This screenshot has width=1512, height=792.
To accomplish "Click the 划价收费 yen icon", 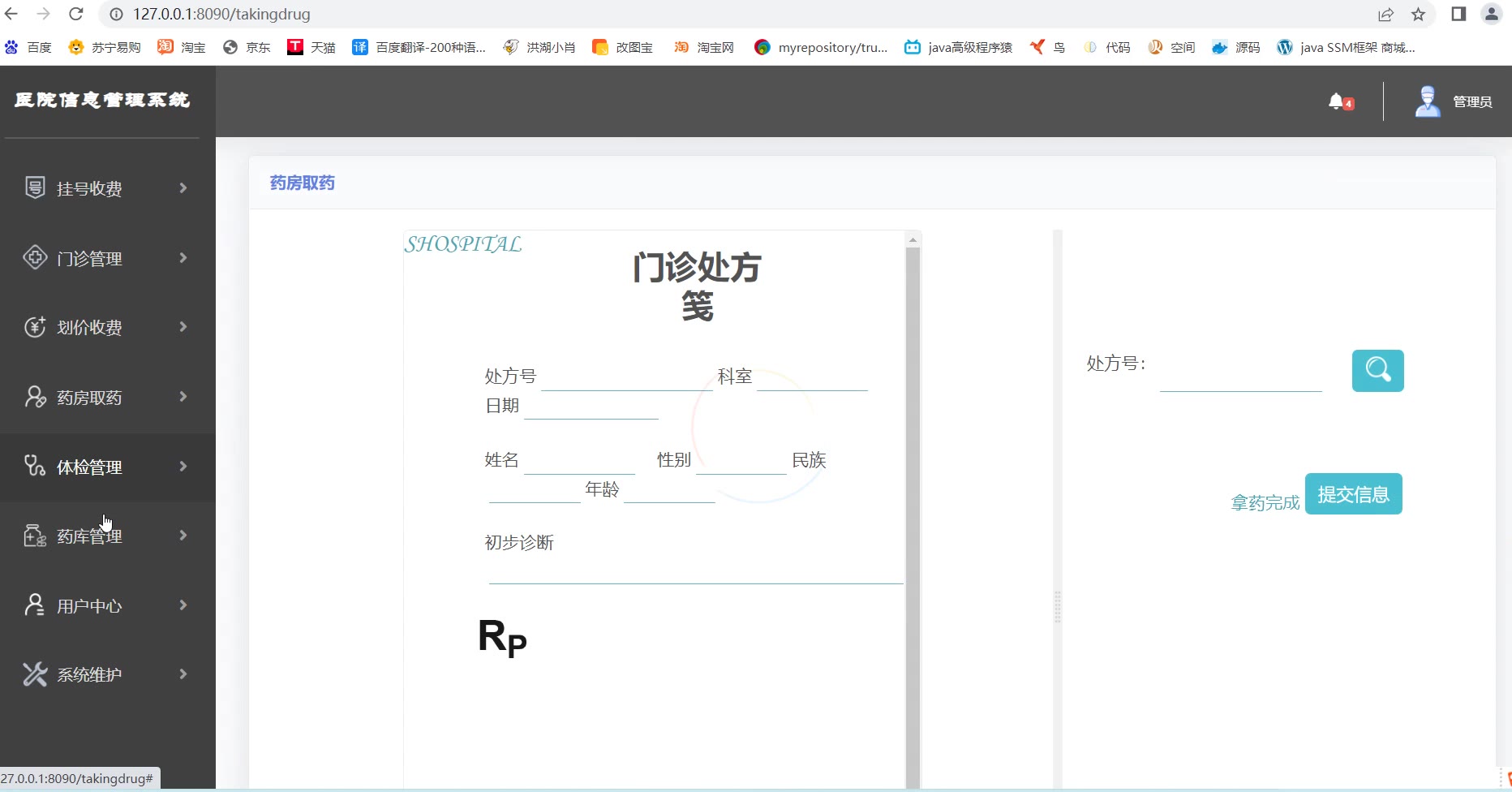I will 35,326.
